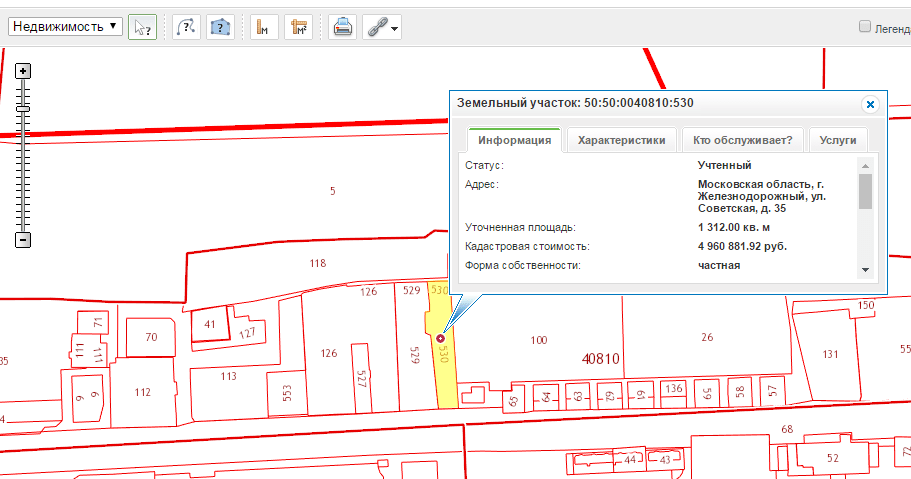Click parcel label 150
This screenshot has height=479, width=911.
866,305
